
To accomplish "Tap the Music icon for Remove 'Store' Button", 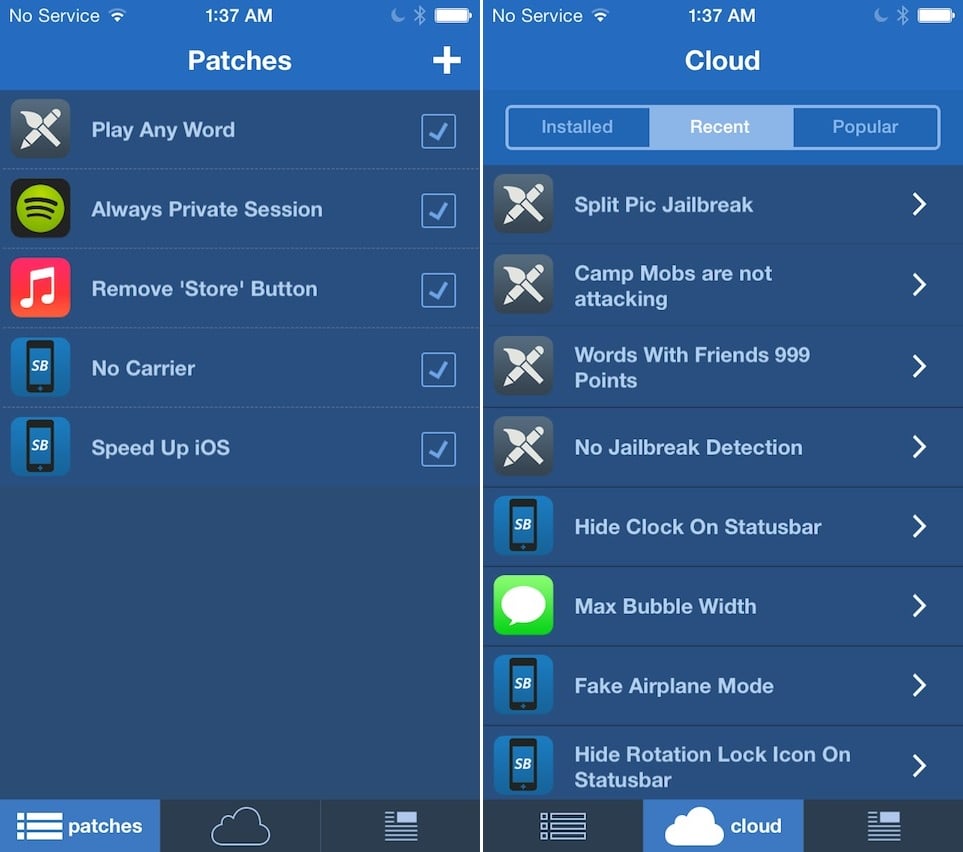I will point(41,287).
